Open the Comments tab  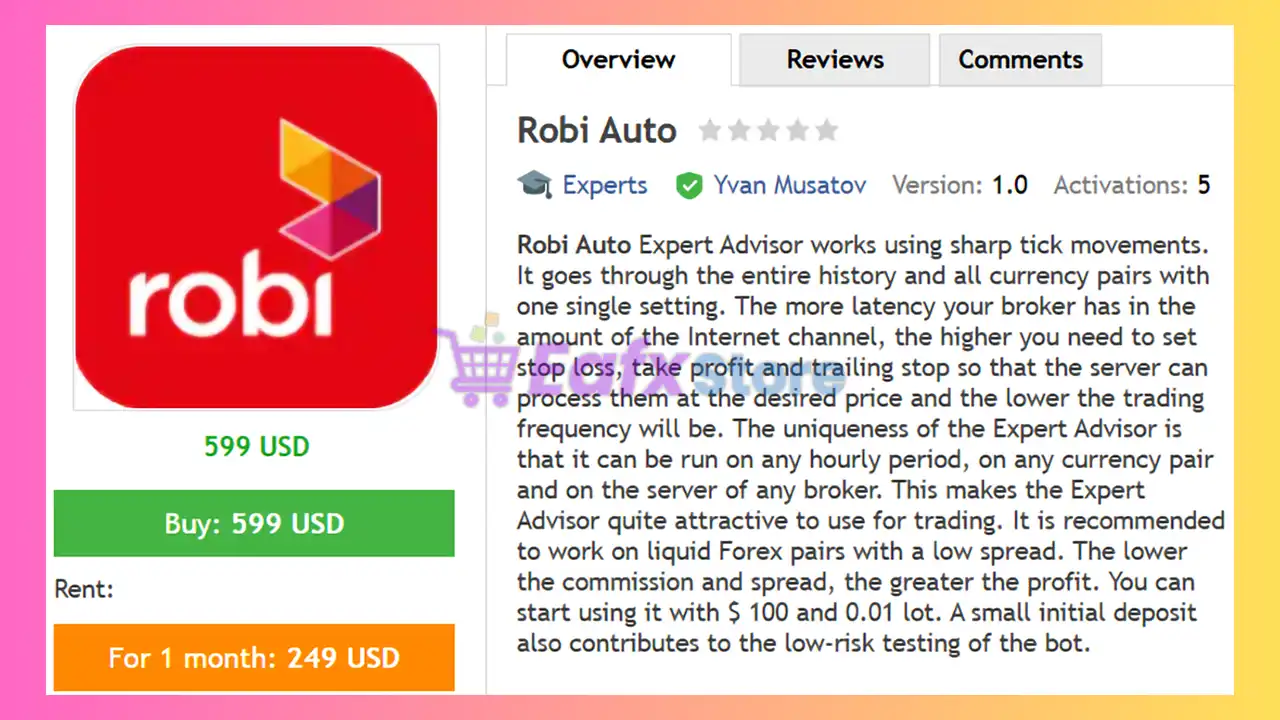pos(1020,59)
